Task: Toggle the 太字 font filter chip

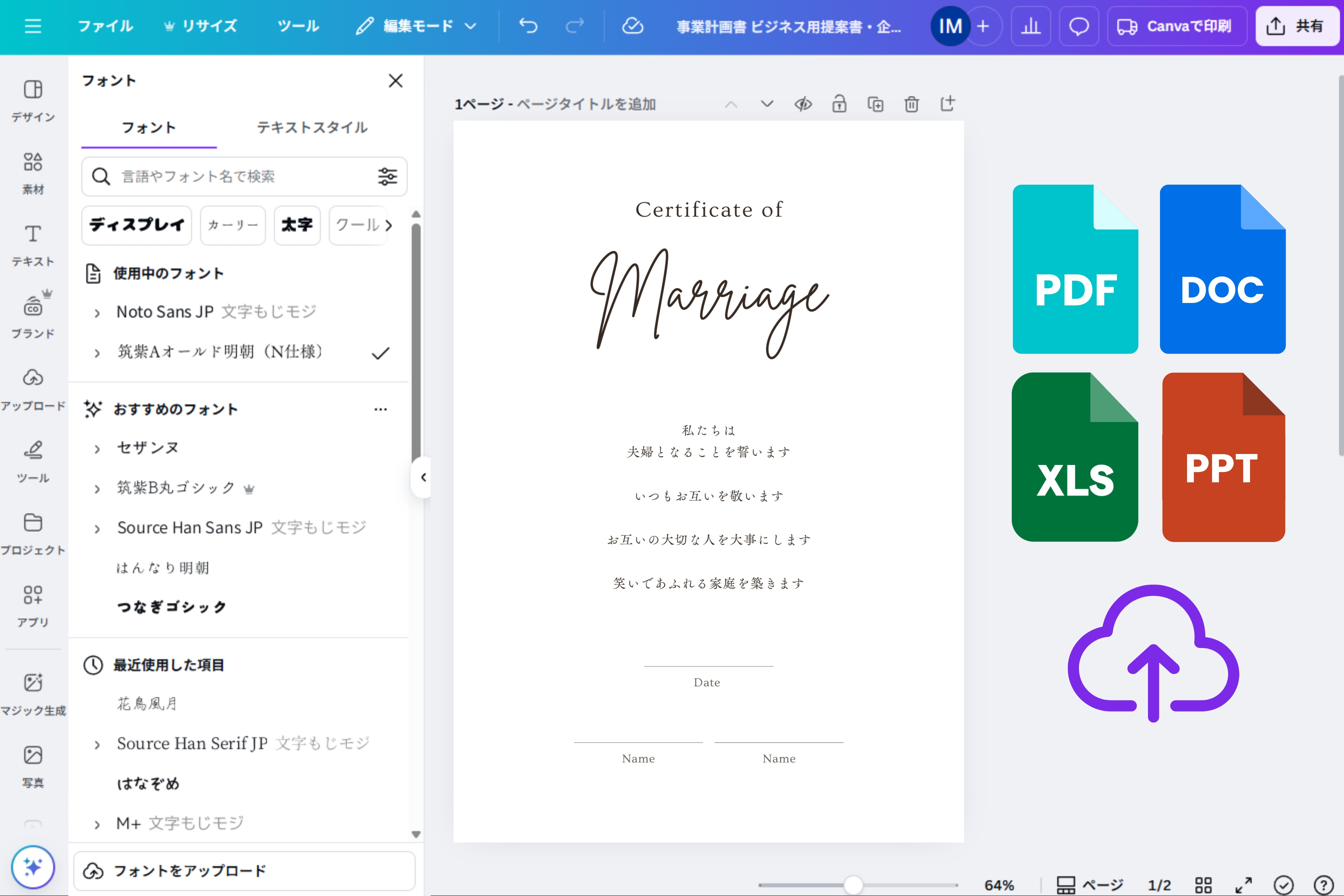Action: point(297,225)
